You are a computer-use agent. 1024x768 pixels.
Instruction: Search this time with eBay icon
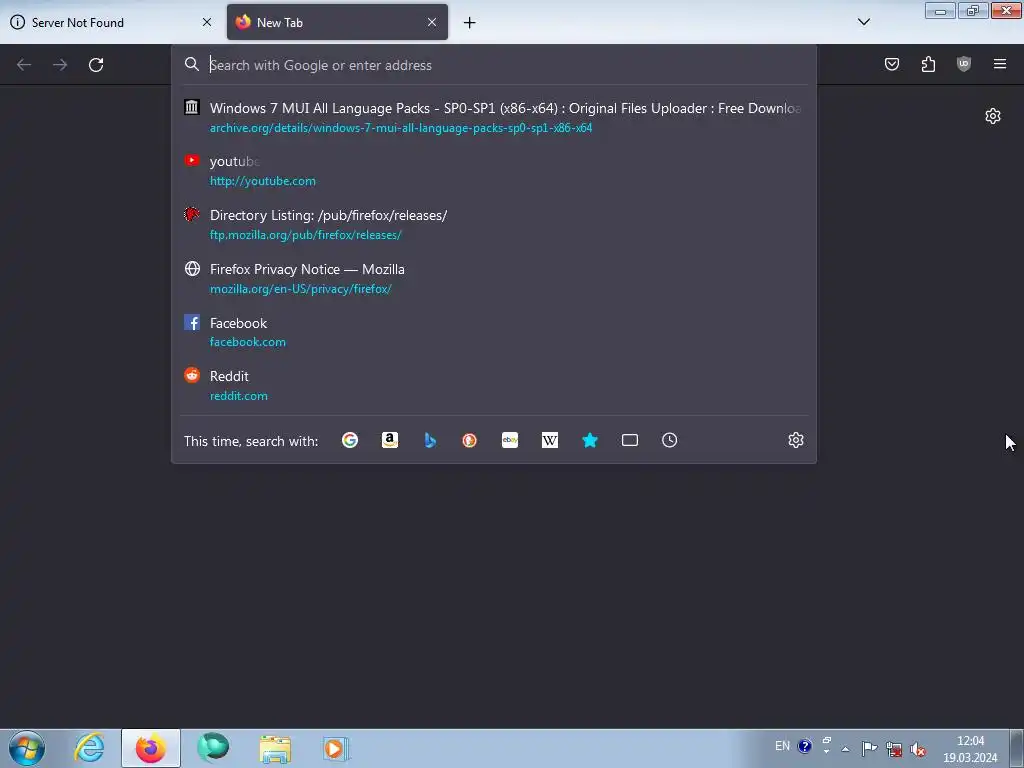click(x=509, y=440)
